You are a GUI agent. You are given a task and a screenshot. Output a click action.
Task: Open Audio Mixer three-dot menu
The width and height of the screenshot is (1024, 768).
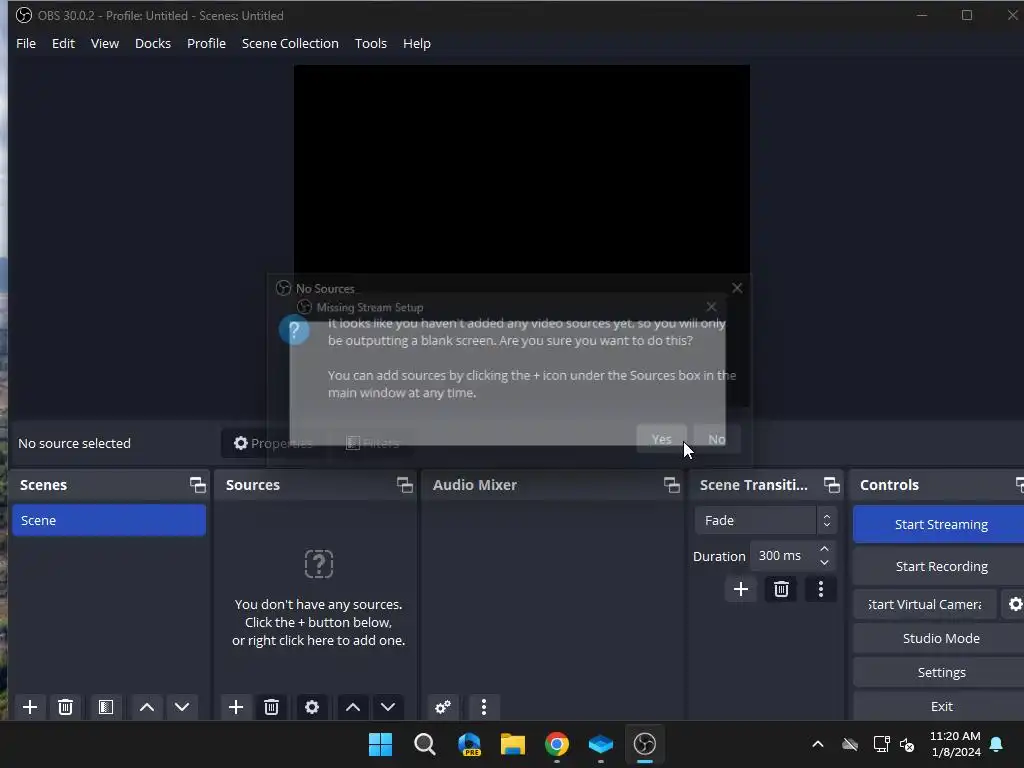pyautogui.click(x=483, y=707)
